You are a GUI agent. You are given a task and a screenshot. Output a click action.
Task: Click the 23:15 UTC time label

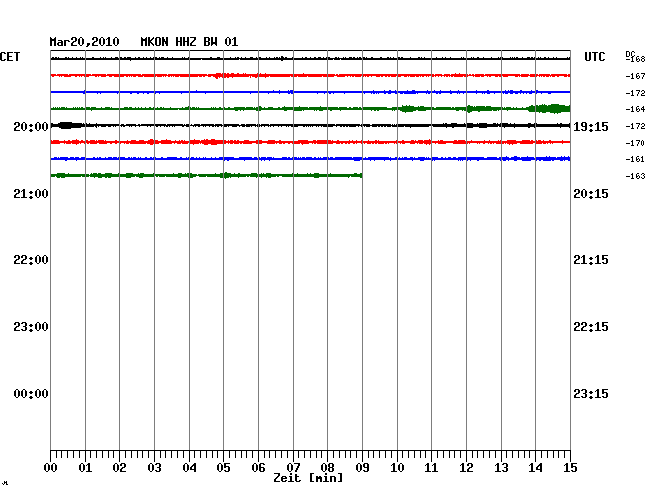pos(591,394)
